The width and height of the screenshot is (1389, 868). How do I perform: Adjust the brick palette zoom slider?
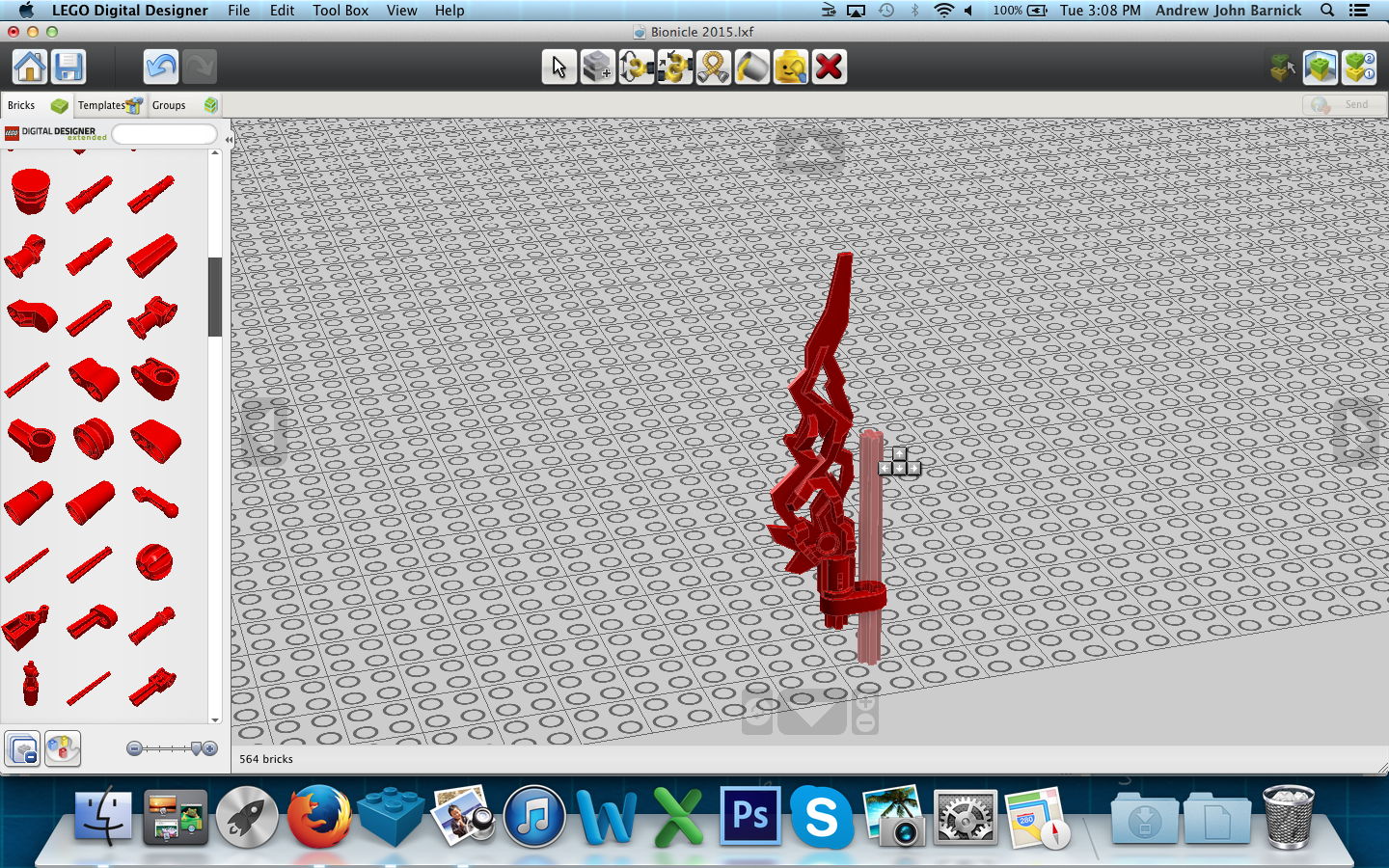170,748
